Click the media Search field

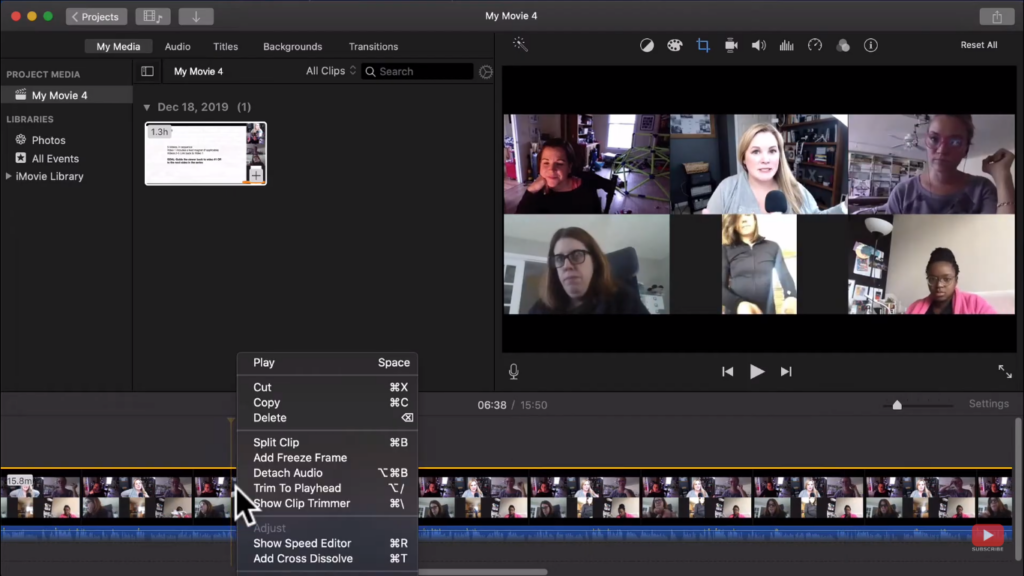(x=417, y=71)
